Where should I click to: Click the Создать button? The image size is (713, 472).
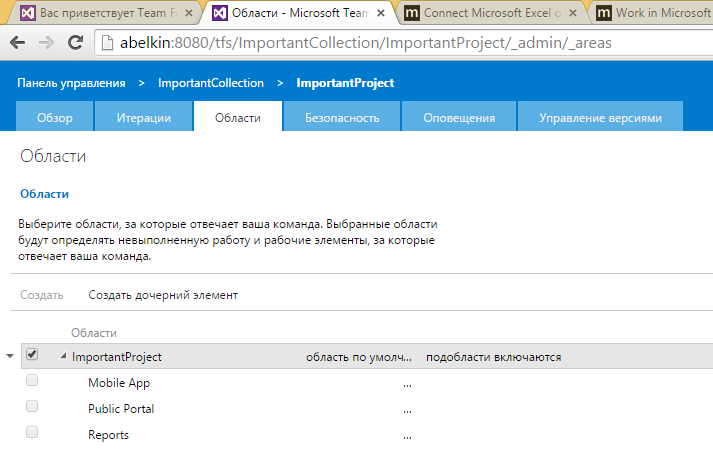(41, 295)
